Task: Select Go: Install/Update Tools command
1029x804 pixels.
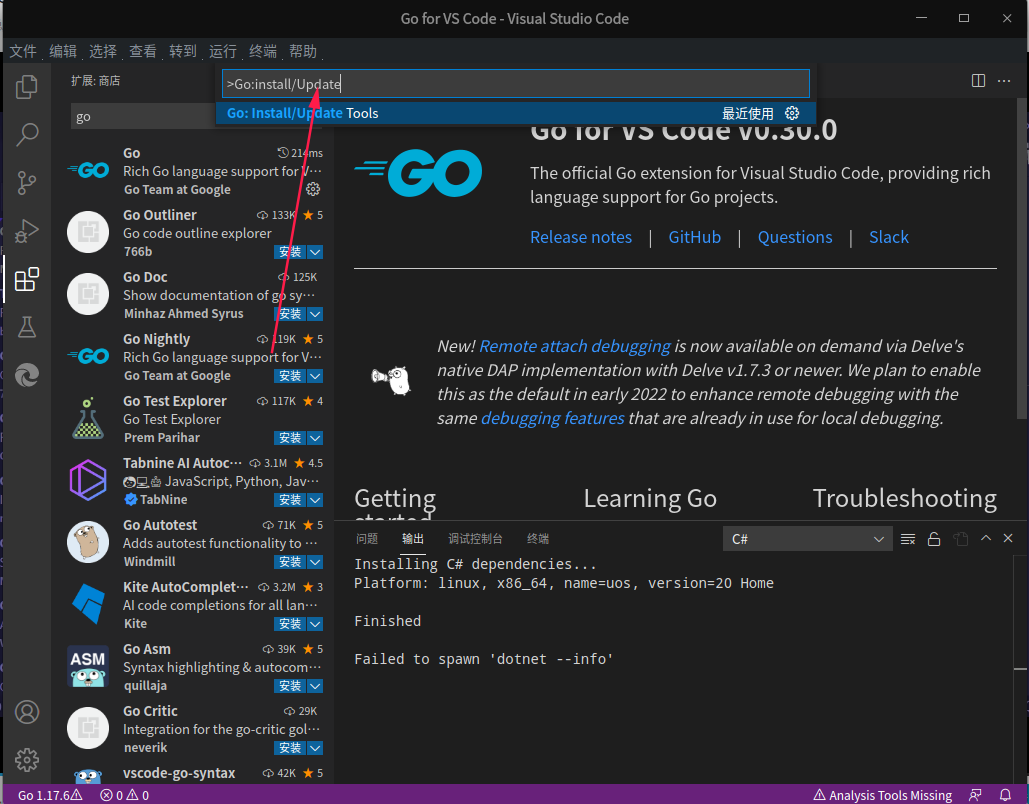Action: 516,113
